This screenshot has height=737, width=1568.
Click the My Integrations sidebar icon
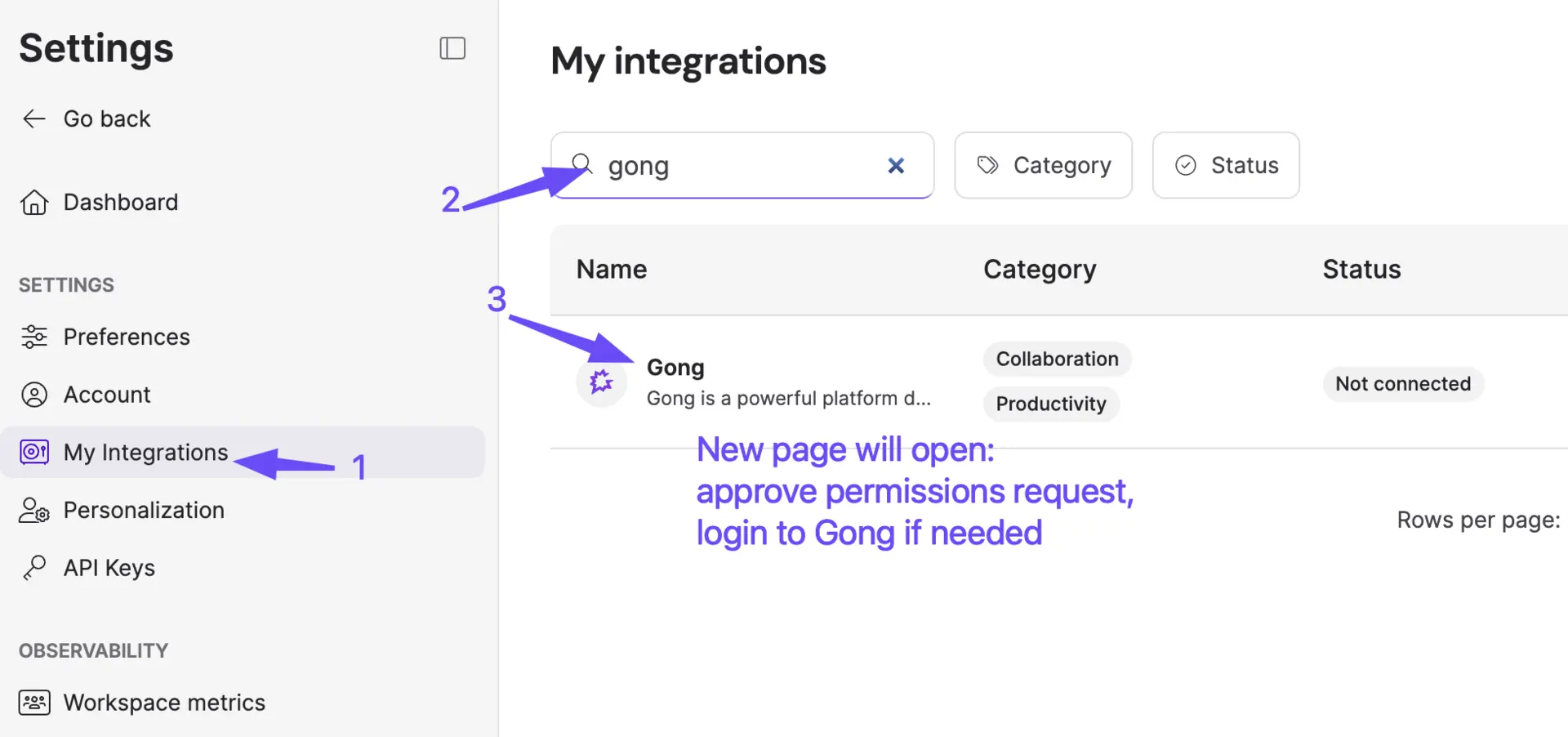coord(34,452)
